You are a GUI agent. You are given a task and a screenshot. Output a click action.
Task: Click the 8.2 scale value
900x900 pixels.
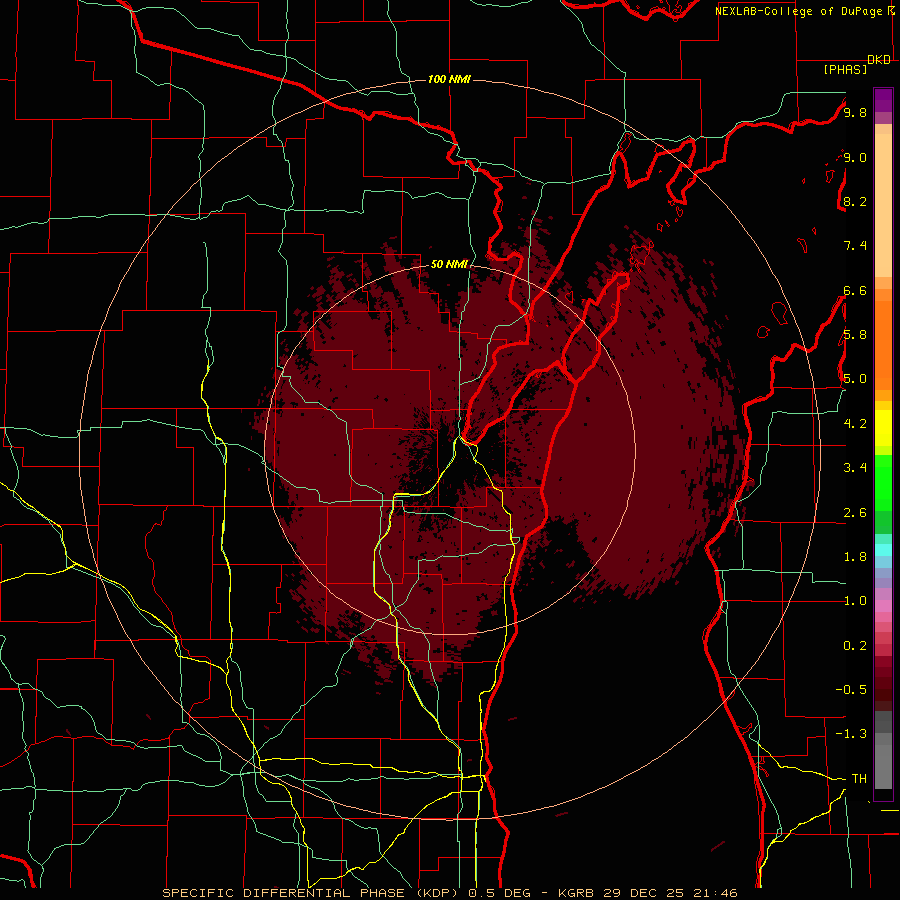pos(855,201)
